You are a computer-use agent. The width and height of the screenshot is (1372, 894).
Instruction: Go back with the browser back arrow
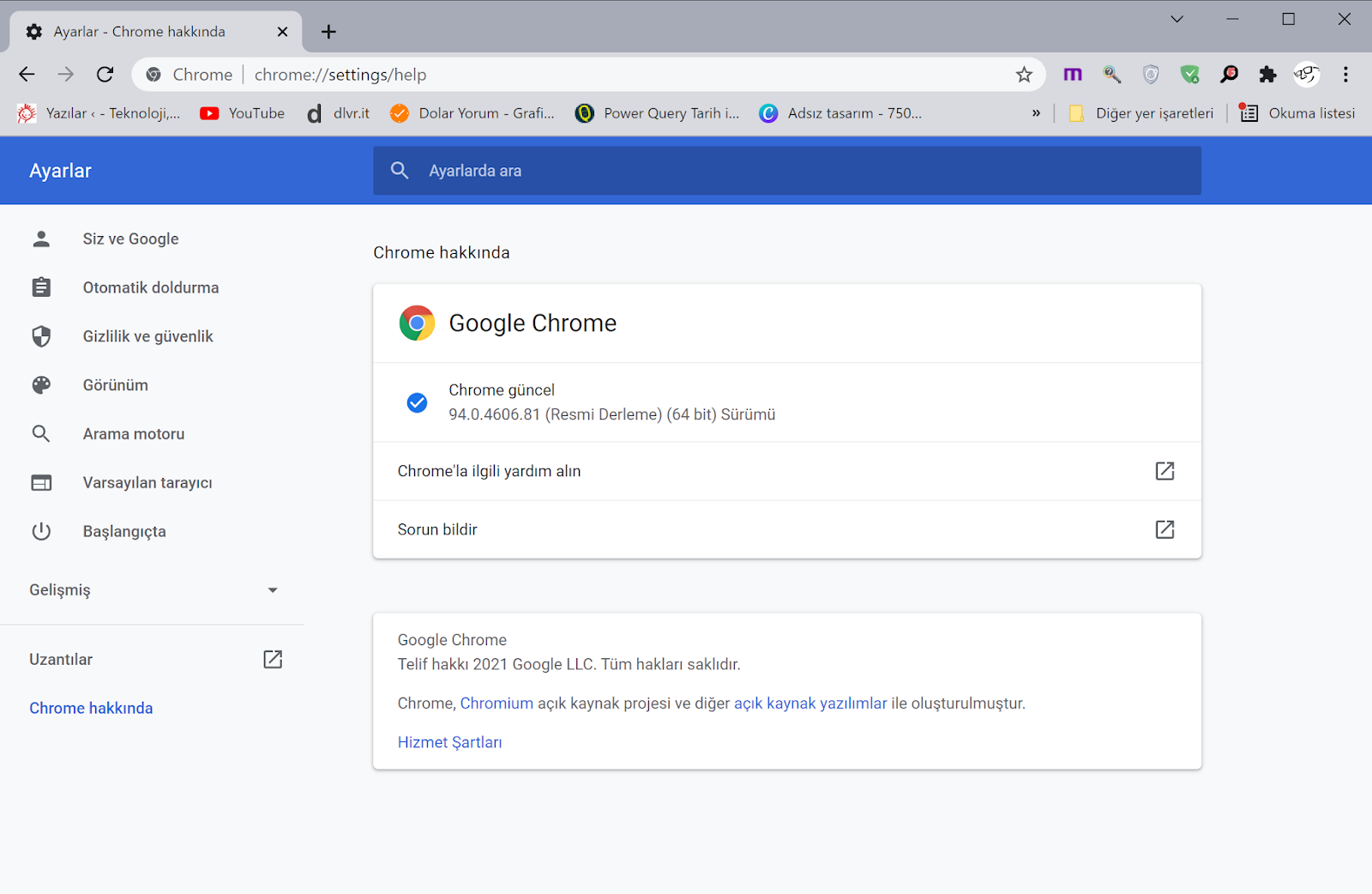click(27, 75)
